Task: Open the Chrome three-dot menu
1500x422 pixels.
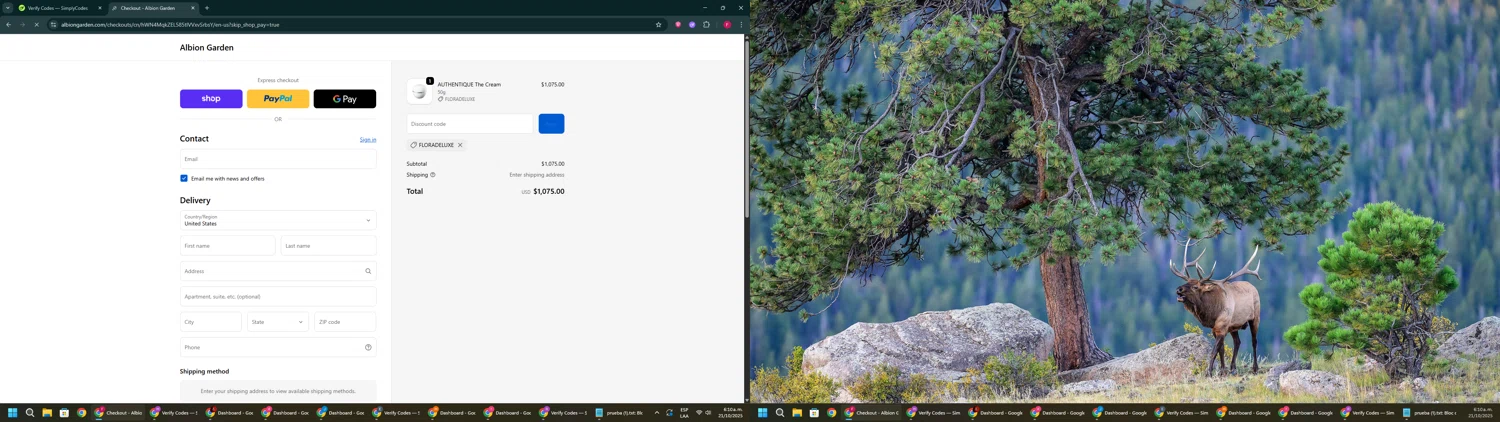Action: (x=741, y=25)
